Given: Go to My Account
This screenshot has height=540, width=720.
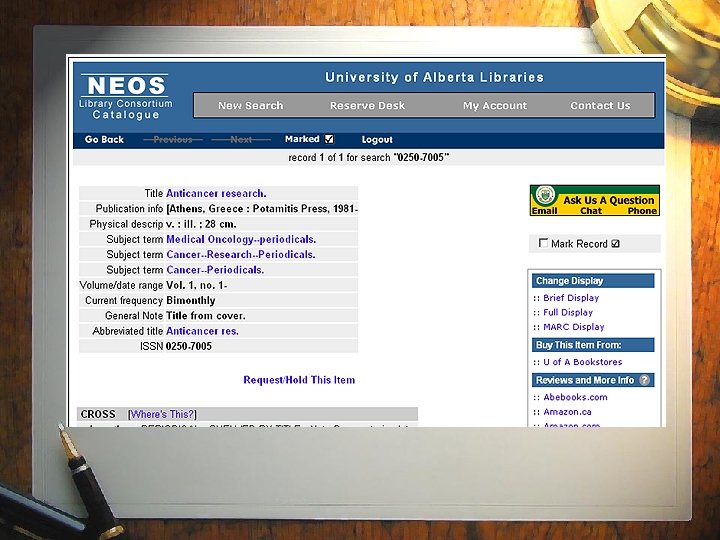Looking at the screenshot, I should 495,106.
